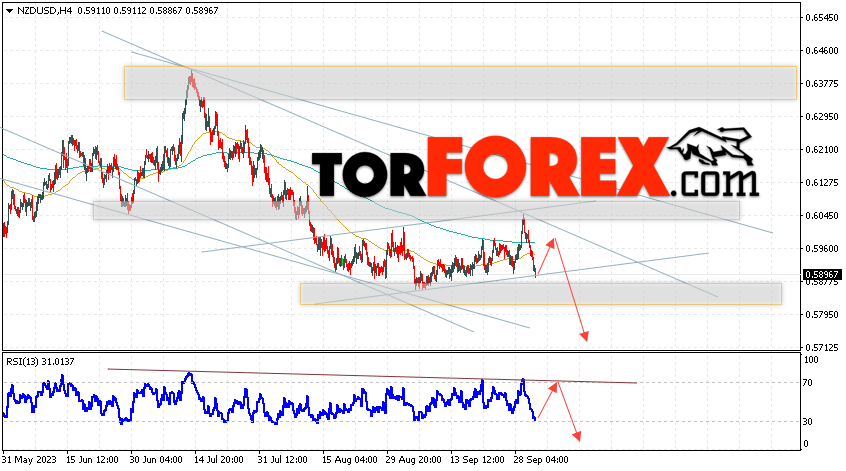Click the NZDUSD,H4 symbol title text
The width and height of the screenshot is (846, 471).
tap(44, 11)
